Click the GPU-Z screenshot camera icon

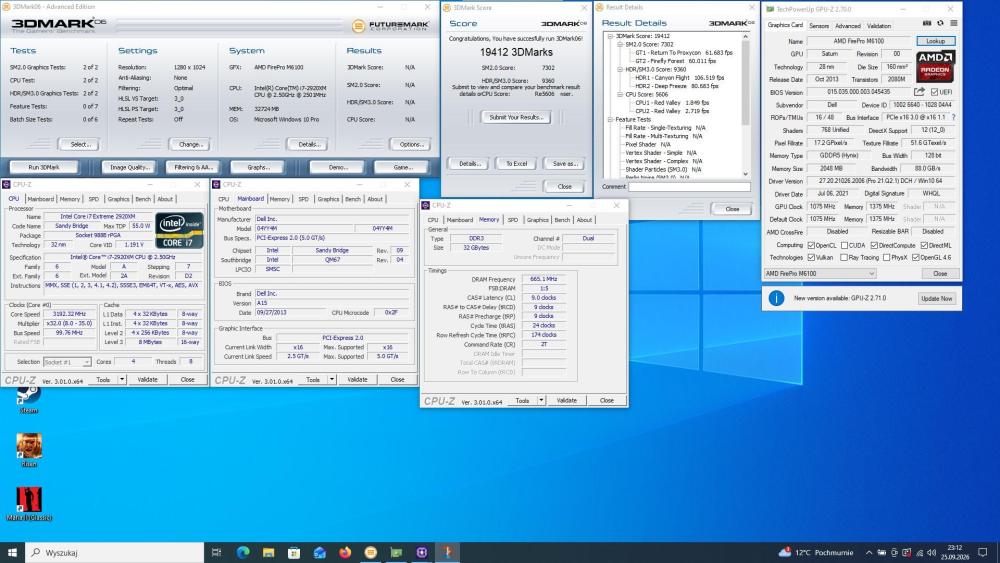click(927, 24)
